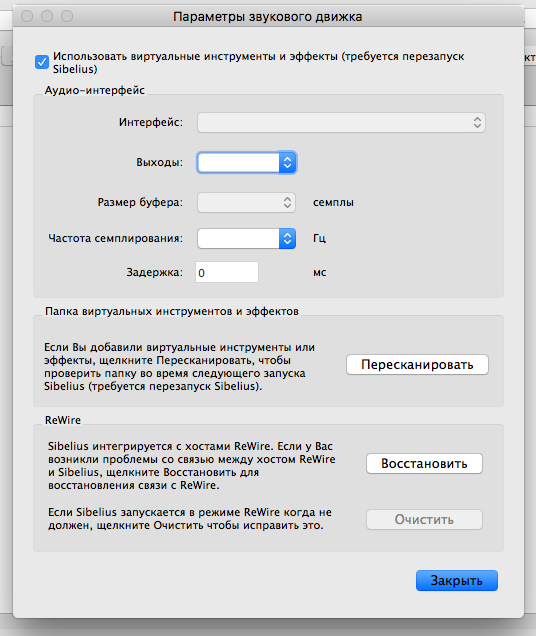536x636 pixels.
Task: Uncheck the use virtual instruments and effects checkbox
Action: [x=42, y=62]
